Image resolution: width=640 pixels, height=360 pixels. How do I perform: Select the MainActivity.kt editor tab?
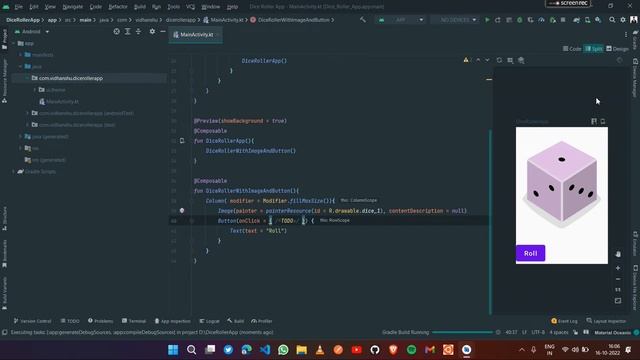click(196, 35)
